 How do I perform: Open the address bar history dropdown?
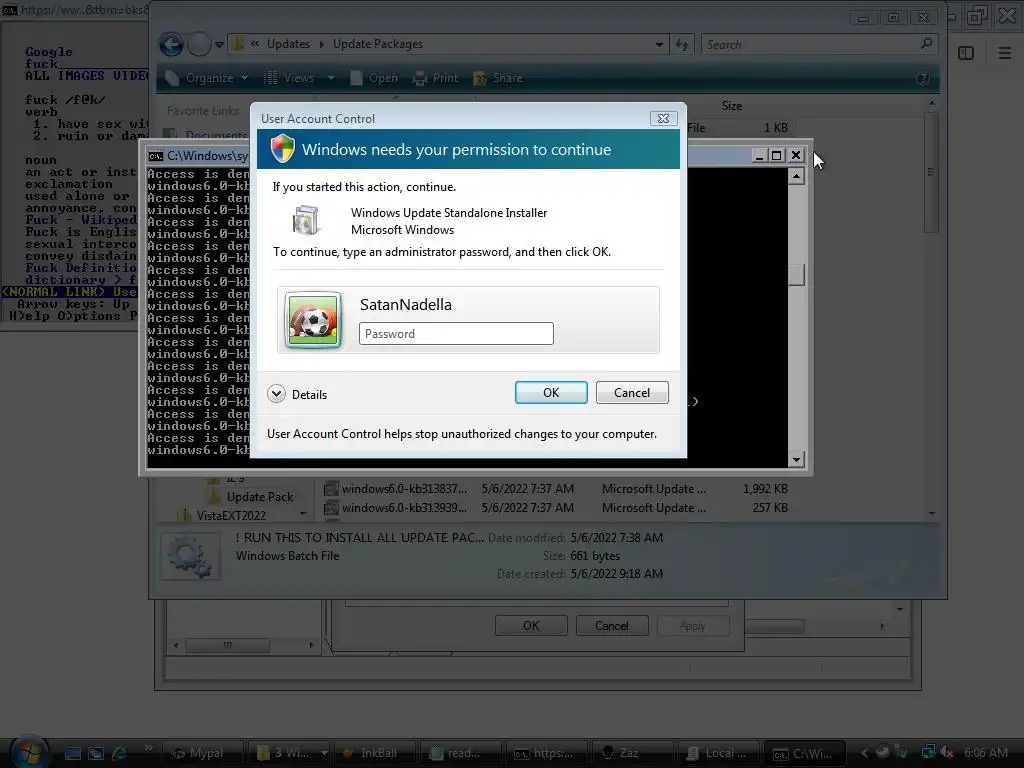tap(660, 44)
